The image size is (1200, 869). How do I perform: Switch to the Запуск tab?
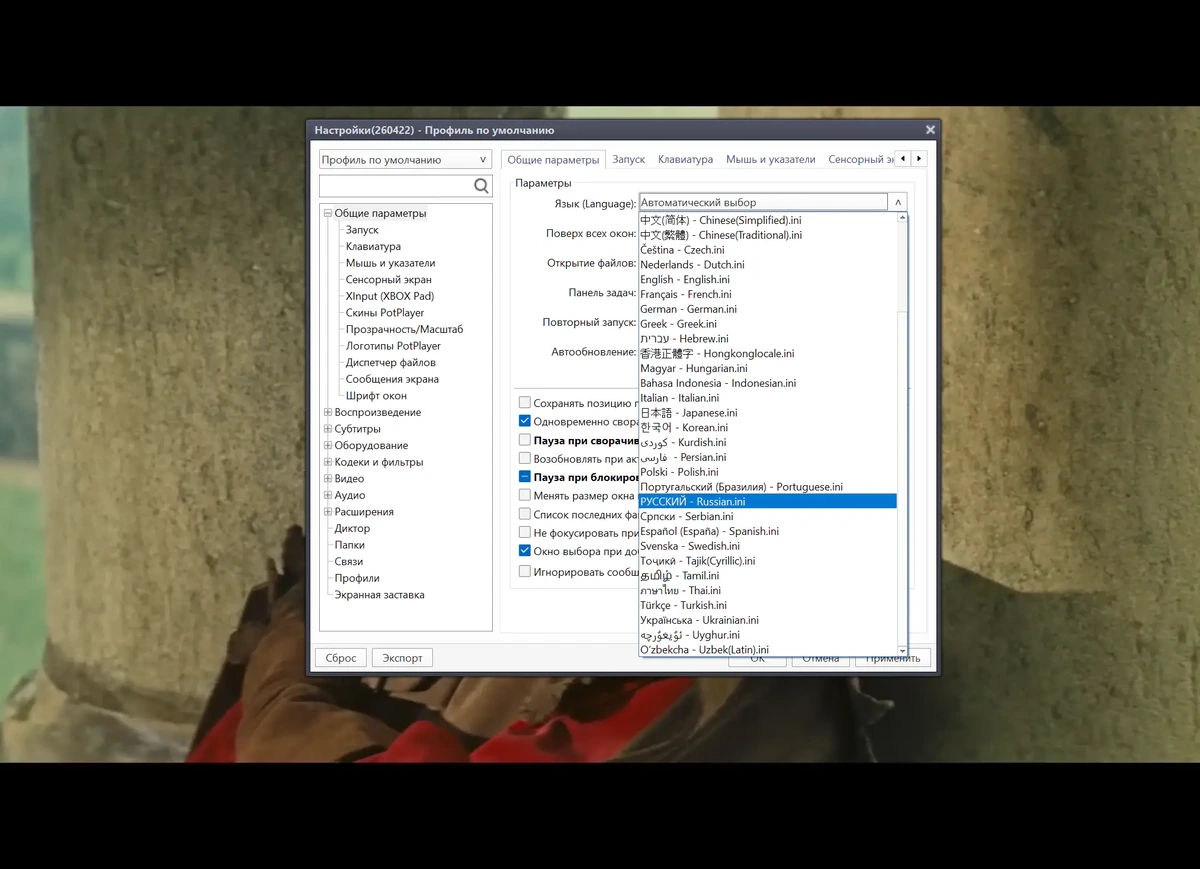tap(629, 159)
